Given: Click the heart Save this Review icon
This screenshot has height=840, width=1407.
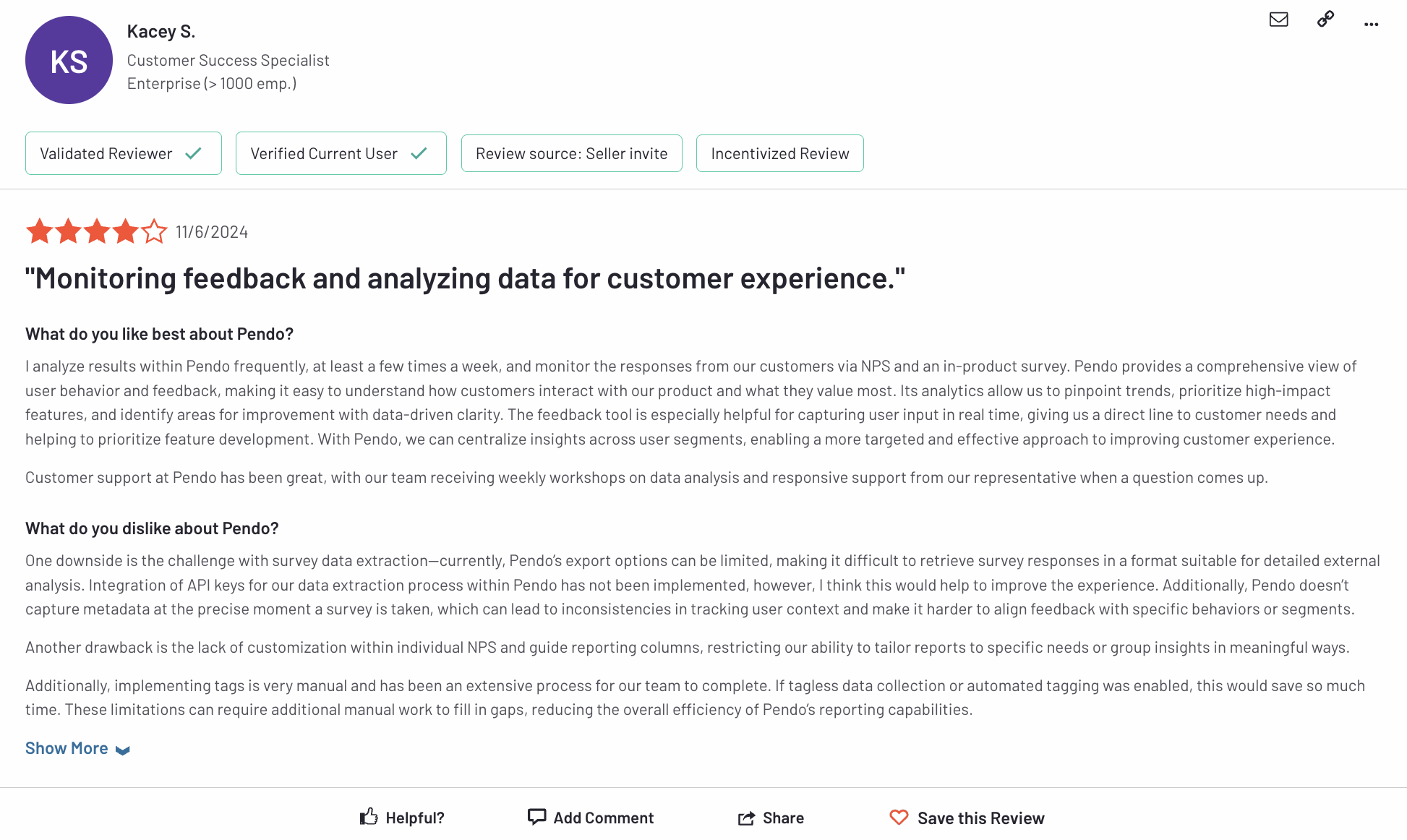Looking at the screenshot, I should (x=899, y=817).
